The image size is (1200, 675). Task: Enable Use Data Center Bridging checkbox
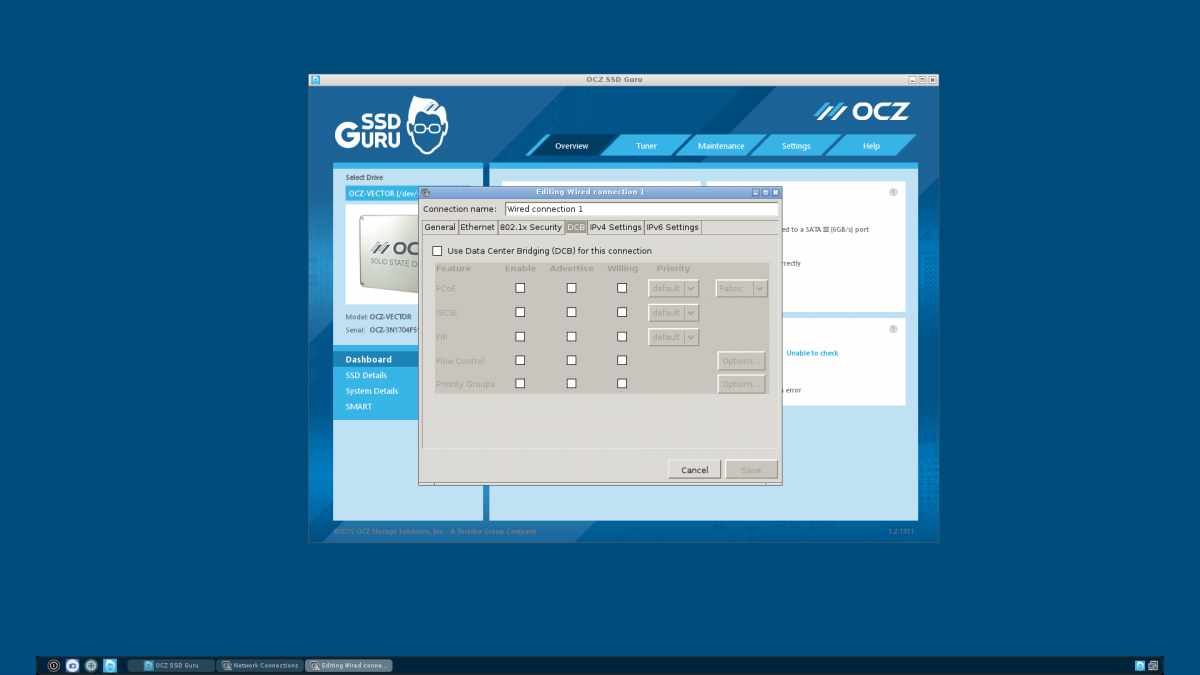tap(437, 251)
